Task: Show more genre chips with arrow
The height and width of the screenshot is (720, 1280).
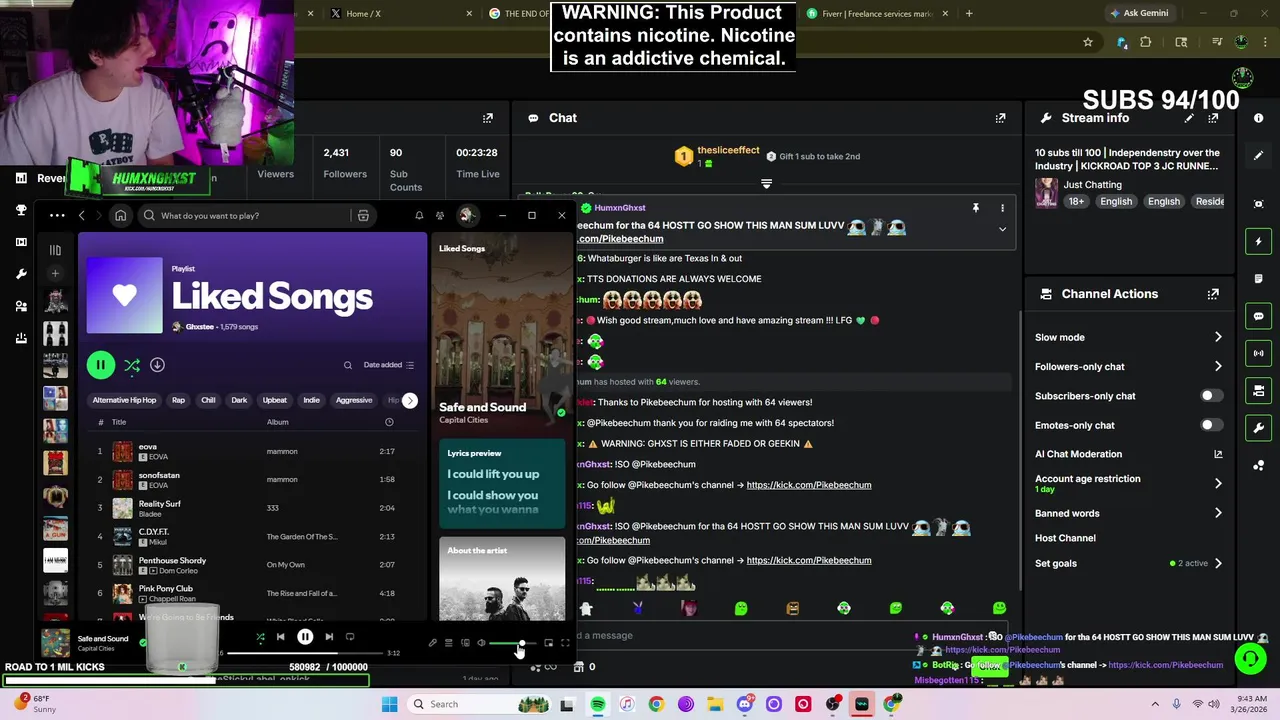Action: (410, 401)
